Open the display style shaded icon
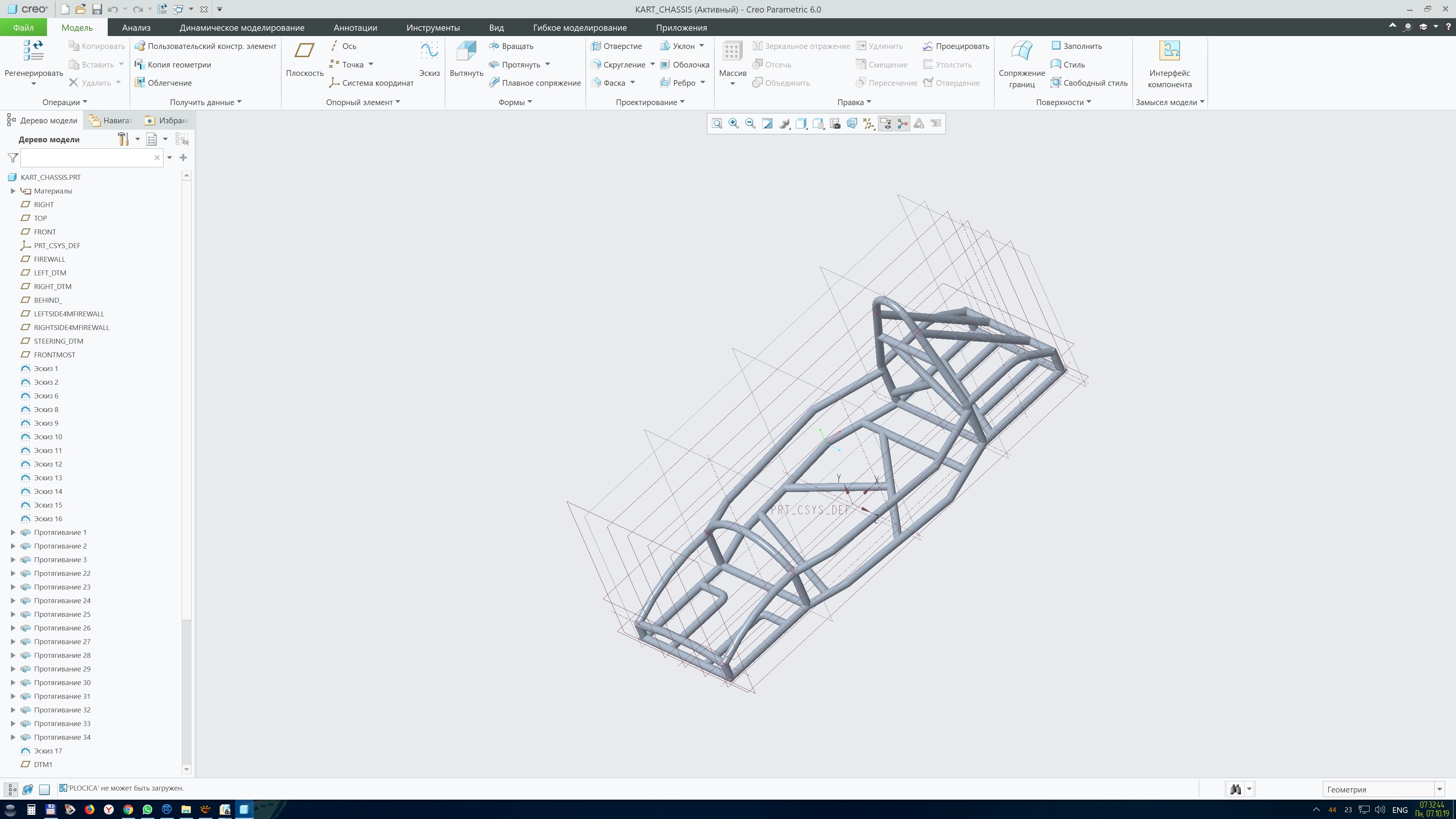 tap(784, 123)
